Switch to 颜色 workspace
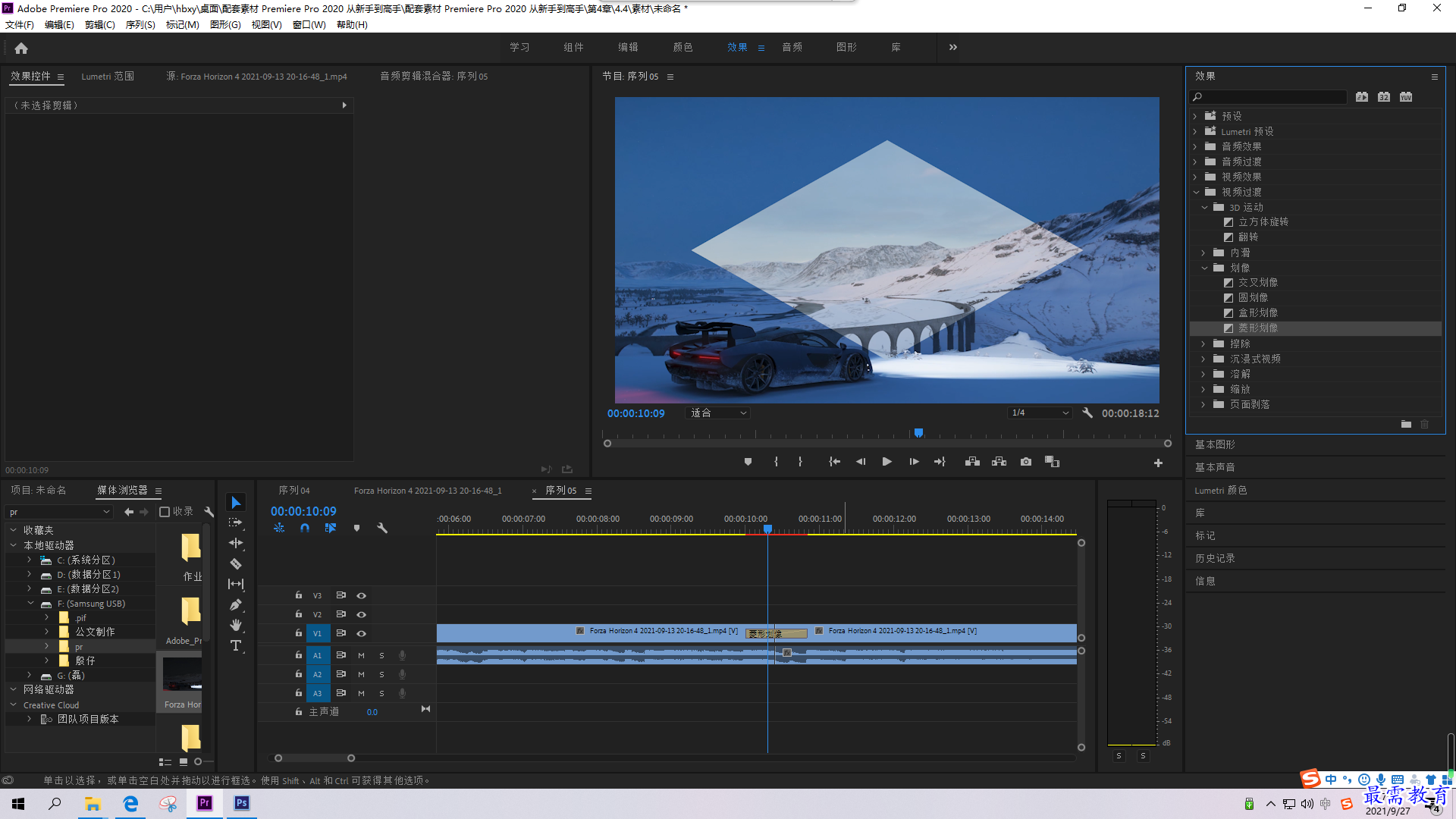This screenshot has height=819, width=1456. [x=682, y=48]
